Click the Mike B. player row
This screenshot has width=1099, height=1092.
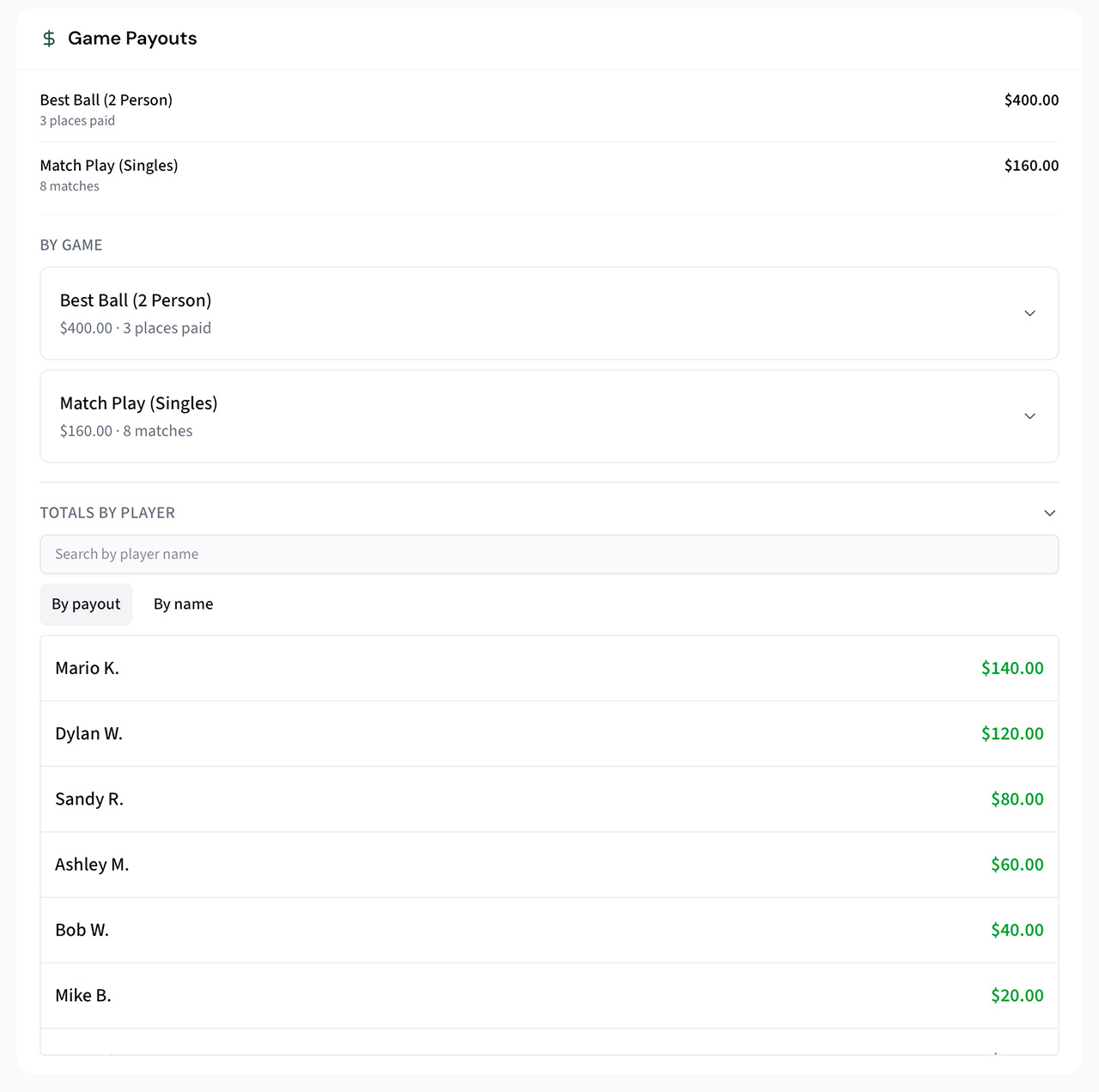[x=549, y=996]
